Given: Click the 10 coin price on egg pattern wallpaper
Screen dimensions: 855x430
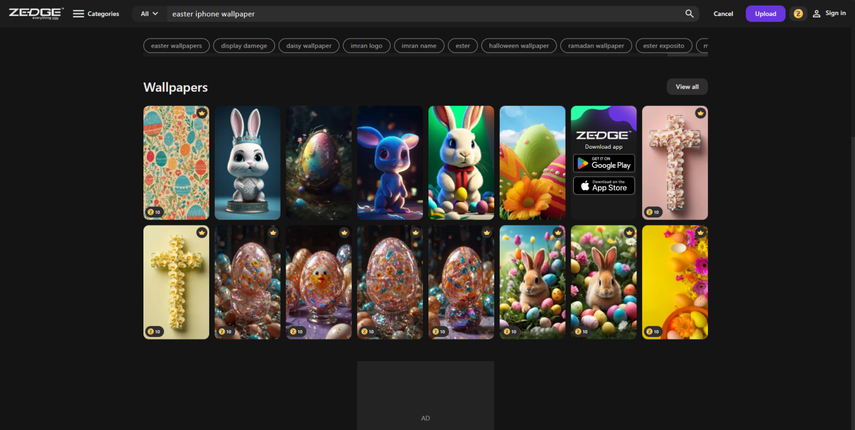Looking at the screenshot, I should [x=154, y=212].
